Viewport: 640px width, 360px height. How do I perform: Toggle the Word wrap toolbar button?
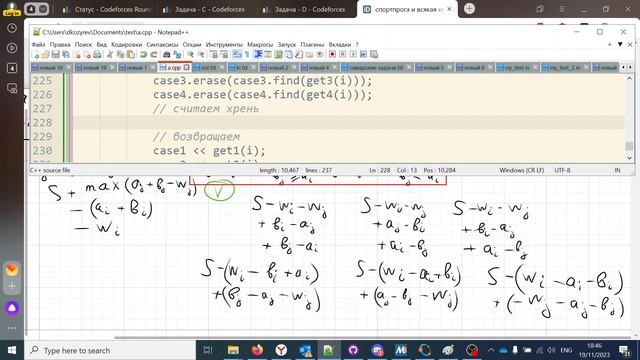[236, 54]
